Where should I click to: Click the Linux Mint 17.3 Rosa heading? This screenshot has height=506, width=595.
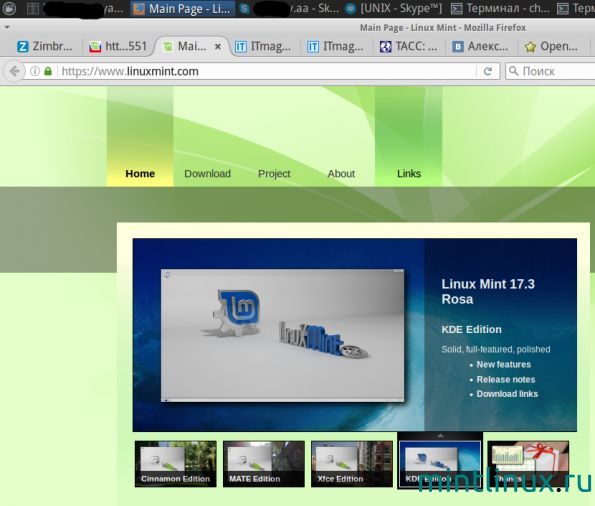488,292
